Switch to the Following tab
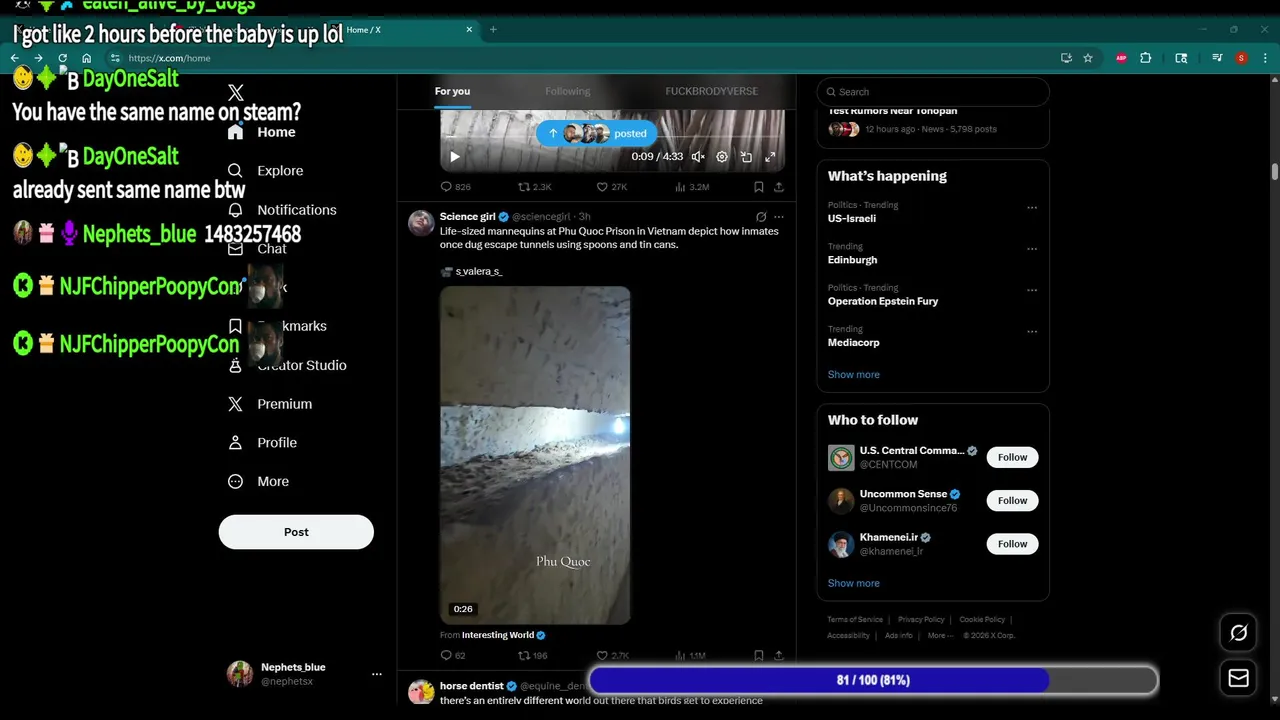The height and width of the screenshot is (720, 1280). coord(568,91)
